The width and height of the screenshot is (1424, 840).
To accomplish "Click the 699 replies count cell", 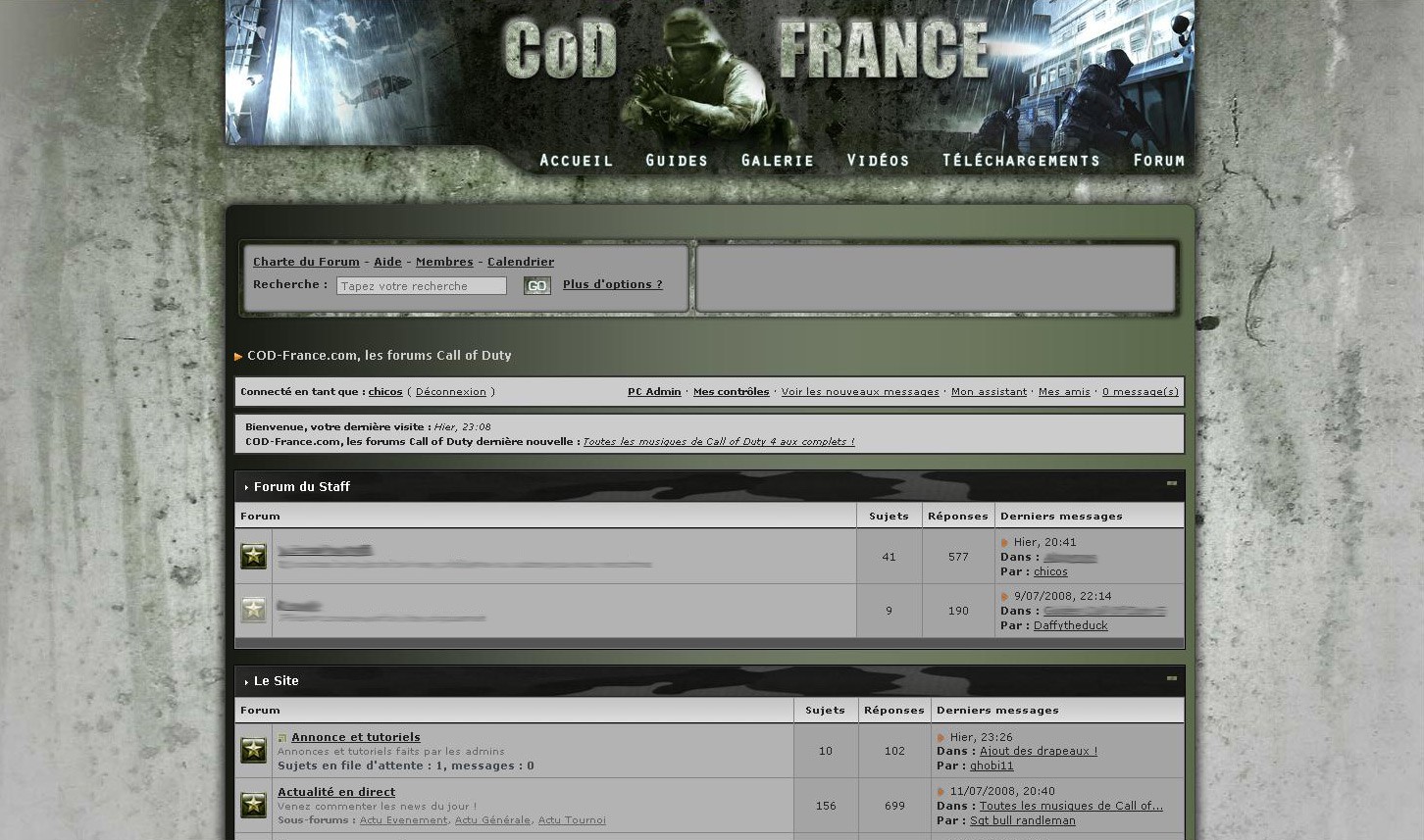I will [894, 806].
